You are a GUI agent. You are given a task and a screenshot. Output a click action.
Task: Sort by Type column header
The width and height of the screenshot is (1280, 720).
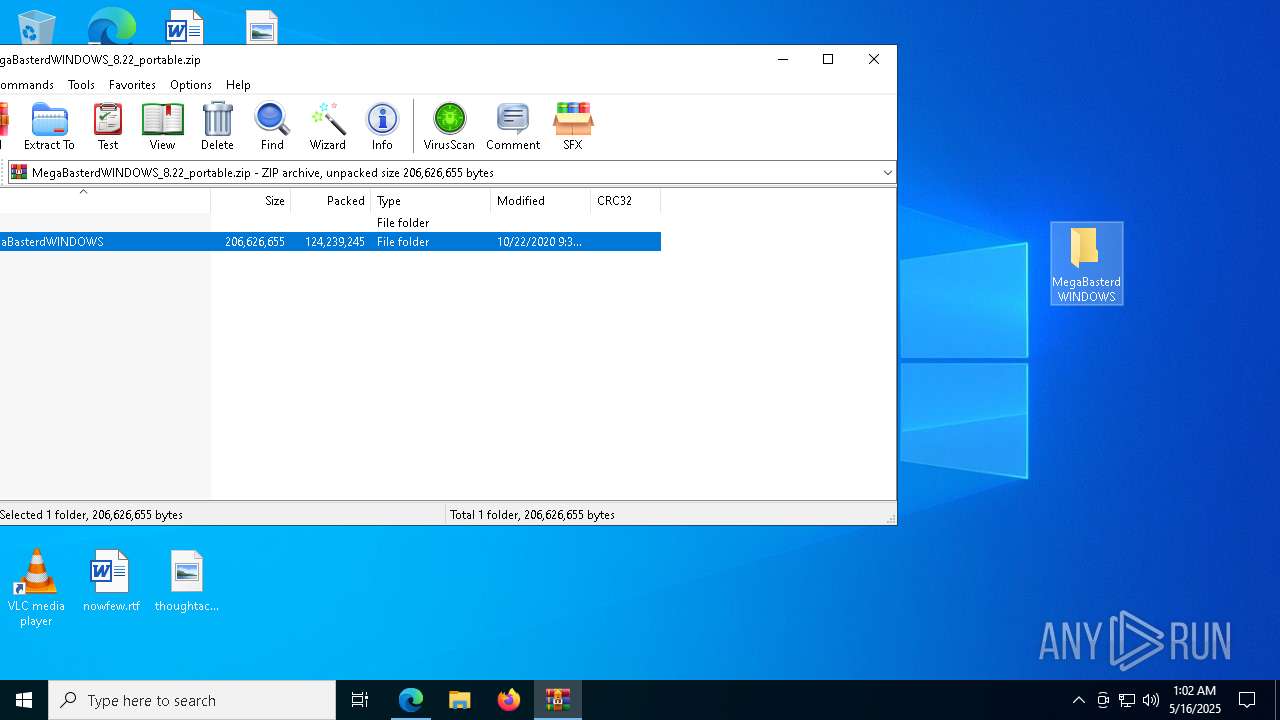pos(430,201)
